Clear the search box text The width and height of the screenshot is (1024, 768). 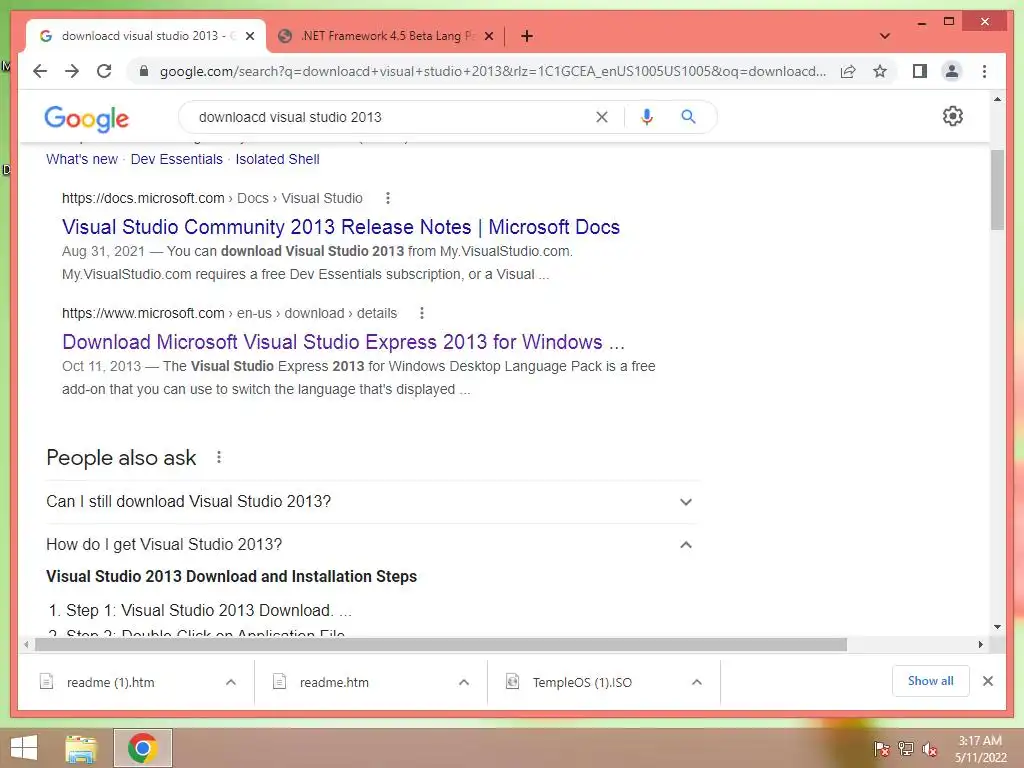point(601,117)
